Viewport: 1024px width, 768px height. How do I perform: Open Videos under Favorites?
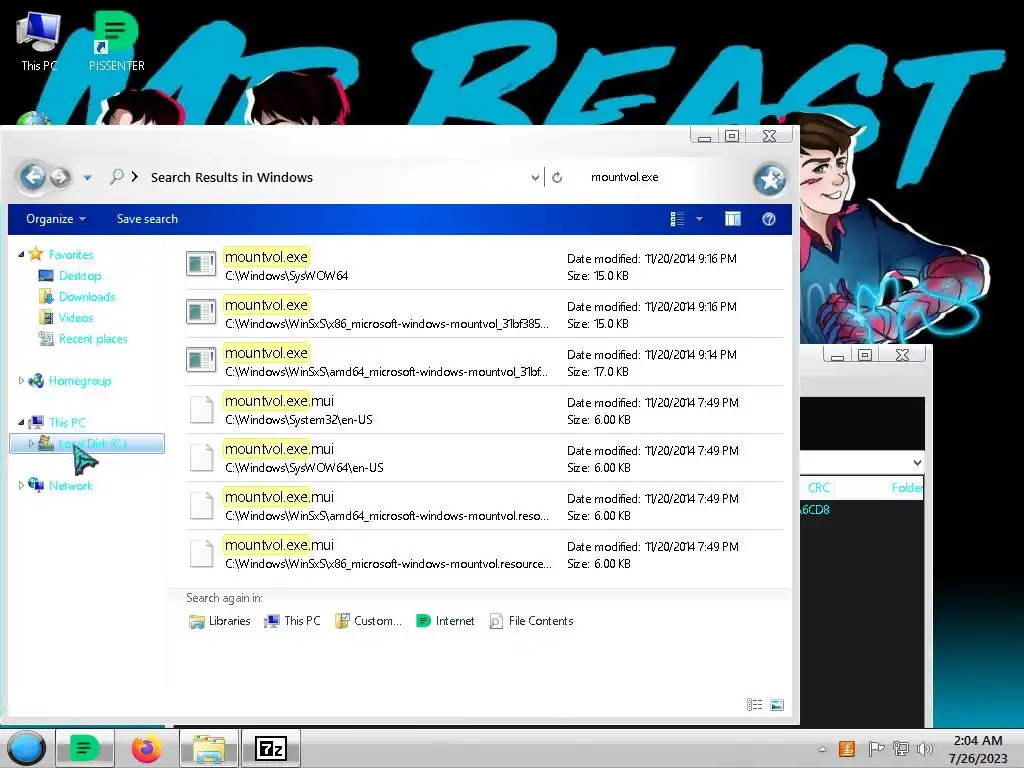click(76, 317)
